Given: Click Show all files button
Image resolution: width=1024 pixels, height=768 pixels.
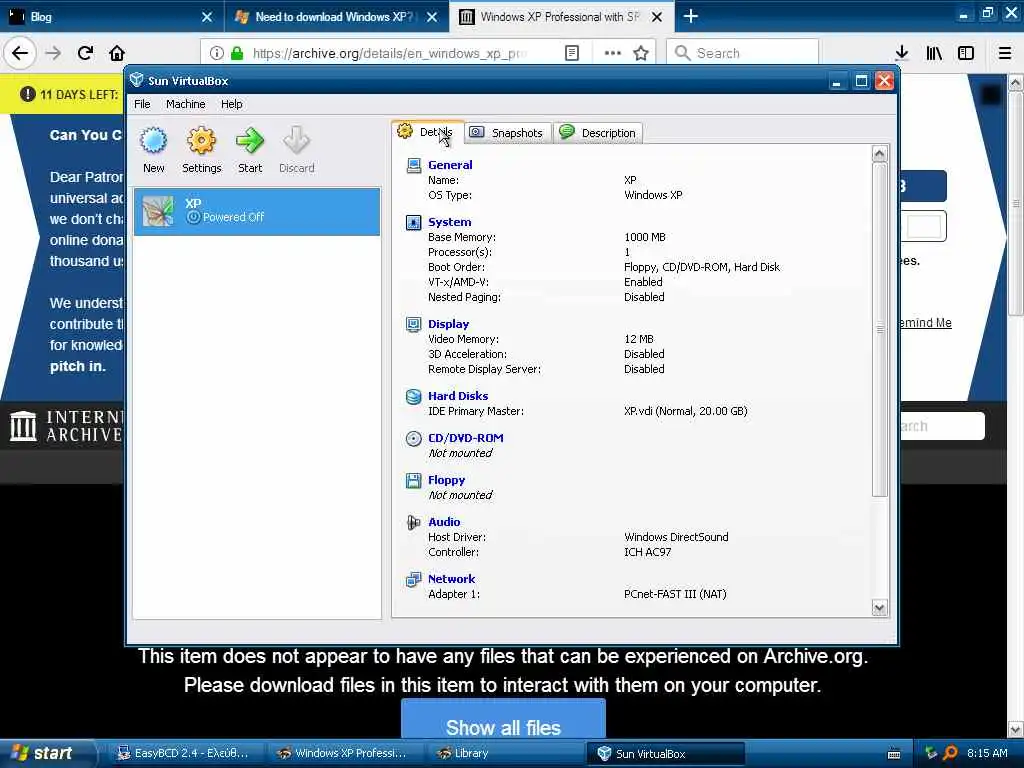Looking at the screenshot, I should click(503, 720).
